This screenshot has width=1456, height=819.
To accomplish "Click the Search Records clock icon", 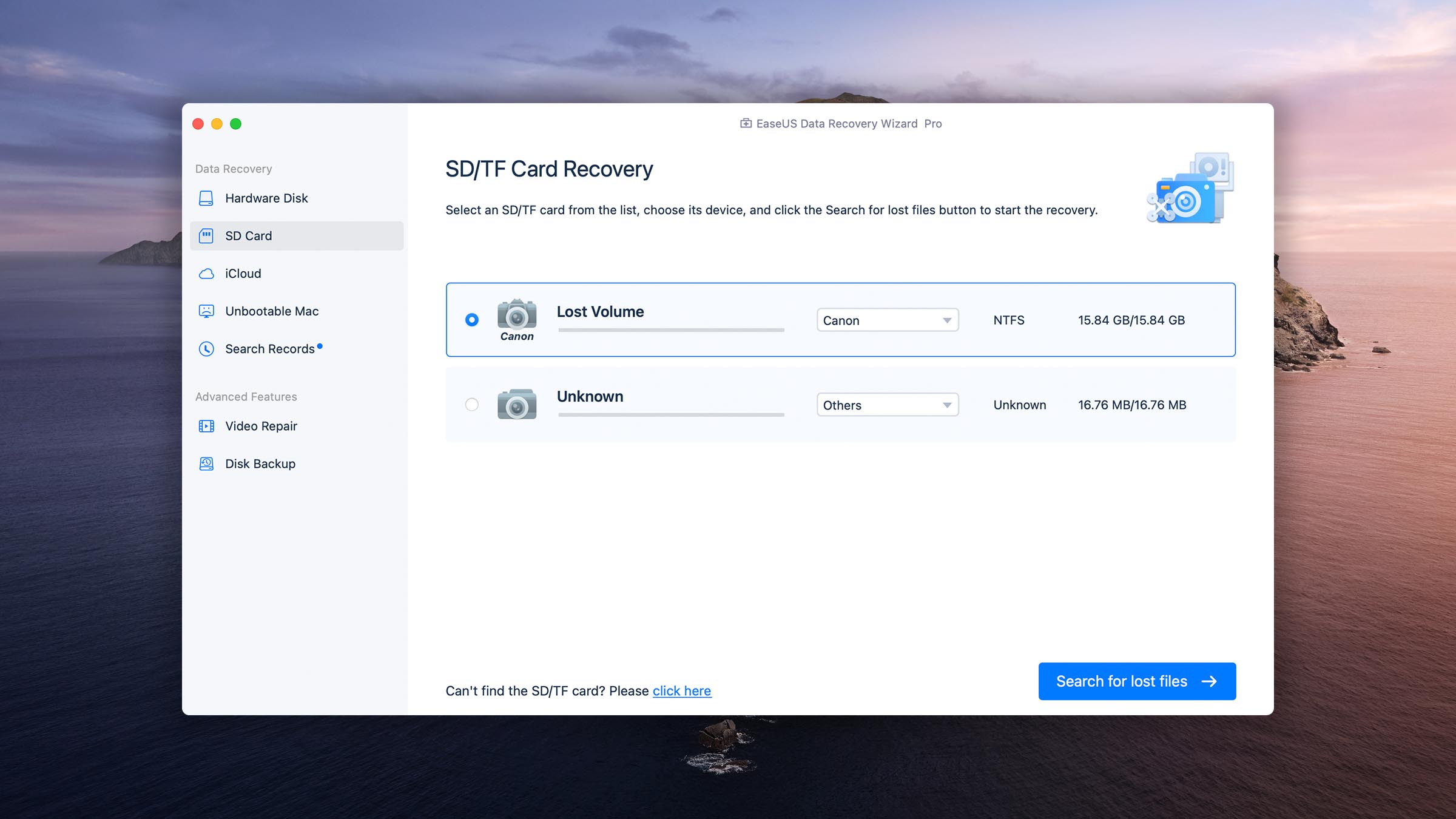I will point(206,349).
